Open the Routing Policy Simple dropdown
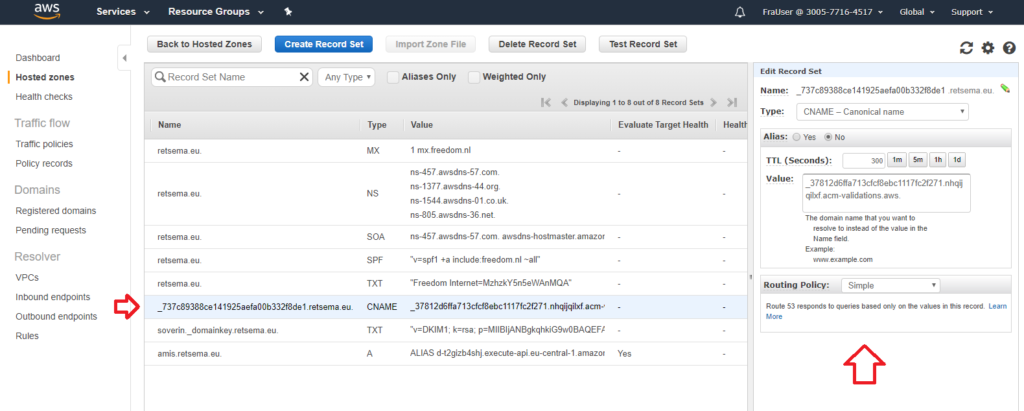 (x=889, y=285)
